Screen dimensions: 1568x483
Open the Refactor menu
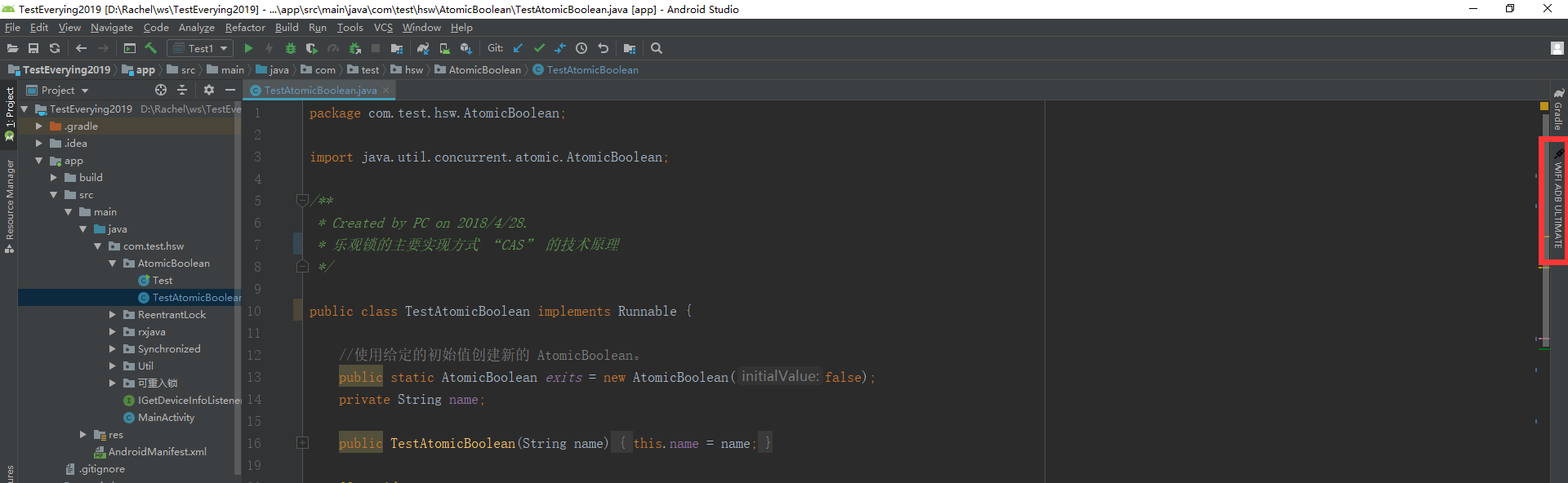(x=245, y=28)
